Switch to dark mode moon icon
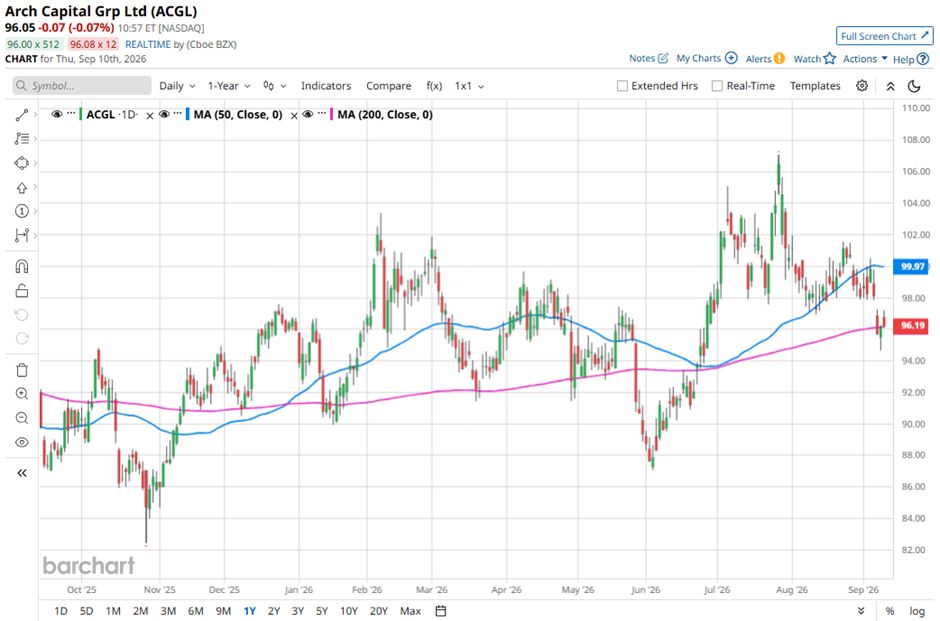The height and width of the screenshot is (621, 940). [x=914, y=86]
